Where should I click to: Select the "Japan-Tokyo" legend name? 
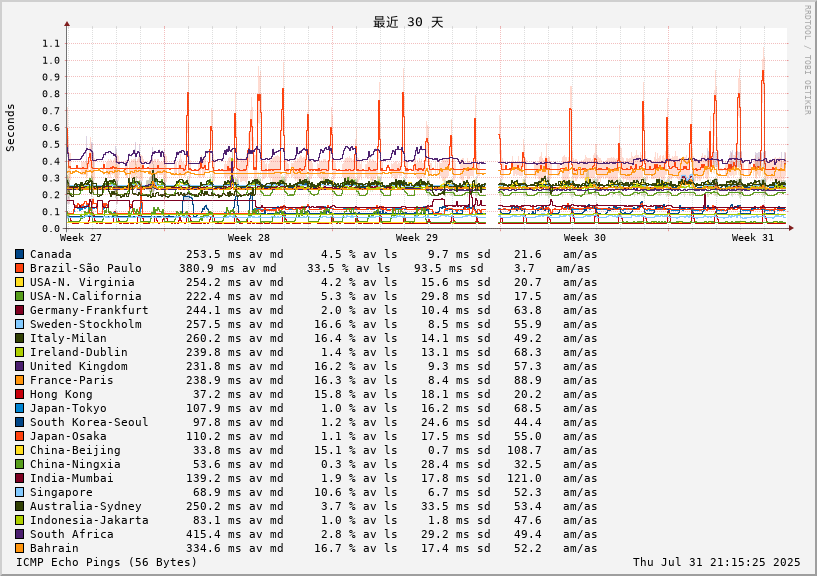[x=68, y=408]
